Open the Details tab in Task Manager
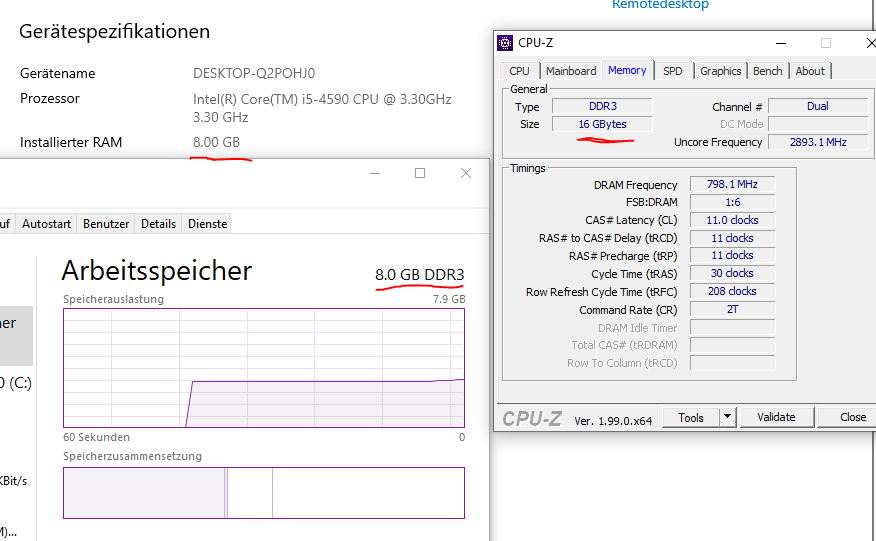Image resolution: width=876 pixels, height=541 pixels. (158, 224)
